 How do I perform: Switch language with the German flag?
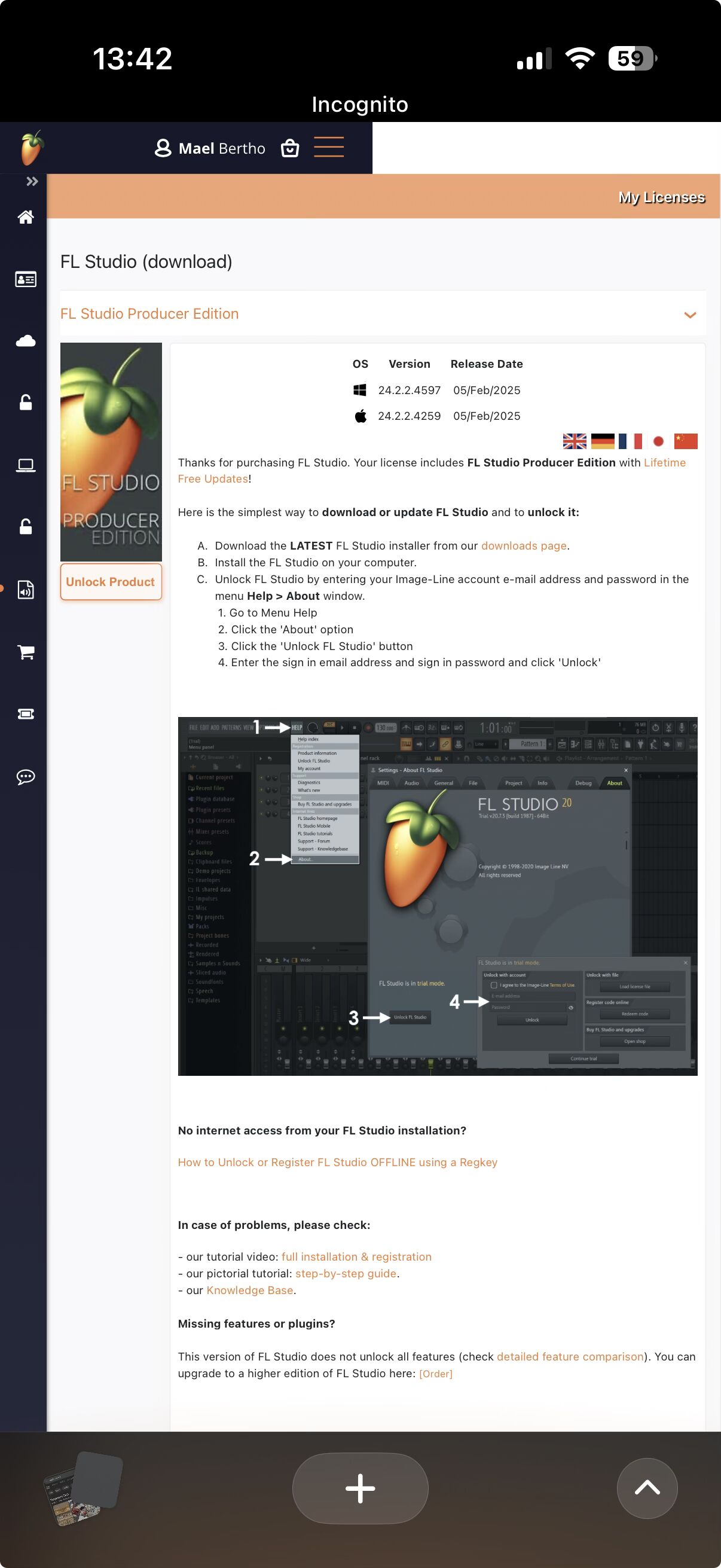pos(603,441)
